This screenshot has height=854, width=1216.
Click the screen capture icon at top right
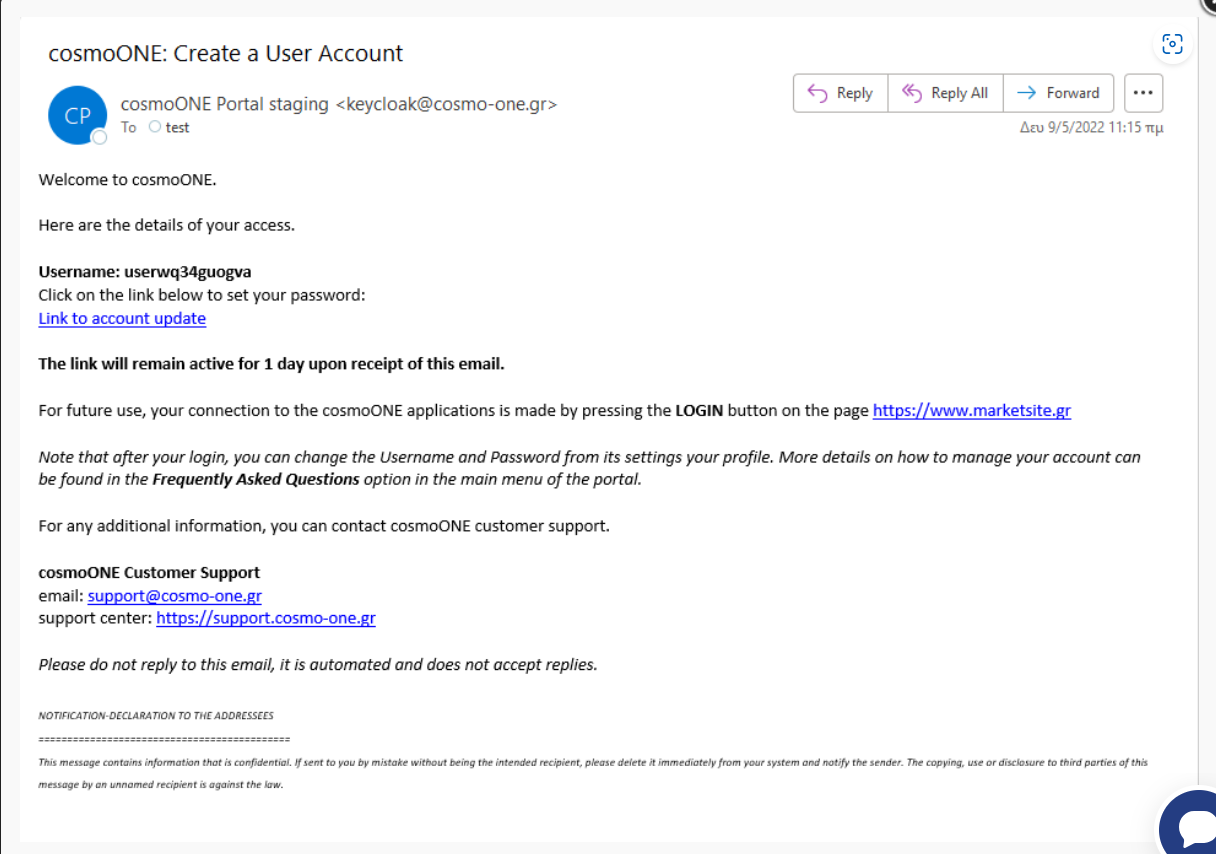pyautogui.click(x=1172, y=44)
